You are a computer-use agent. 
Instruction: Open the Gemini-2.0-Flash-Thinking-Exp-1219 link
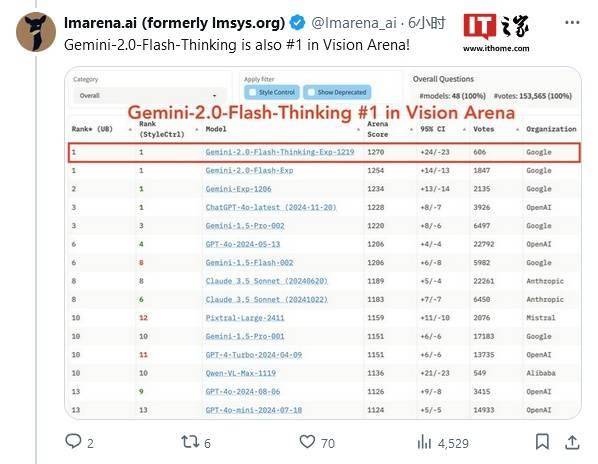click(x=280, y=152)
